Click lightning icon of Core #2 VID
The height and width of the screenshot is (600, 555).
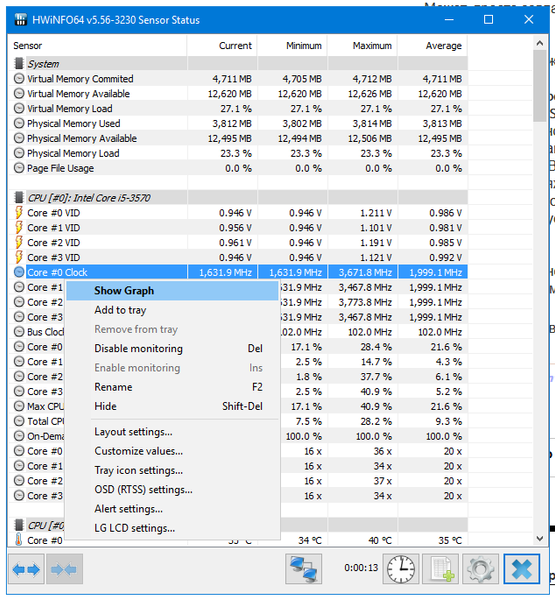pyautogui.click(x=18, y=242)
